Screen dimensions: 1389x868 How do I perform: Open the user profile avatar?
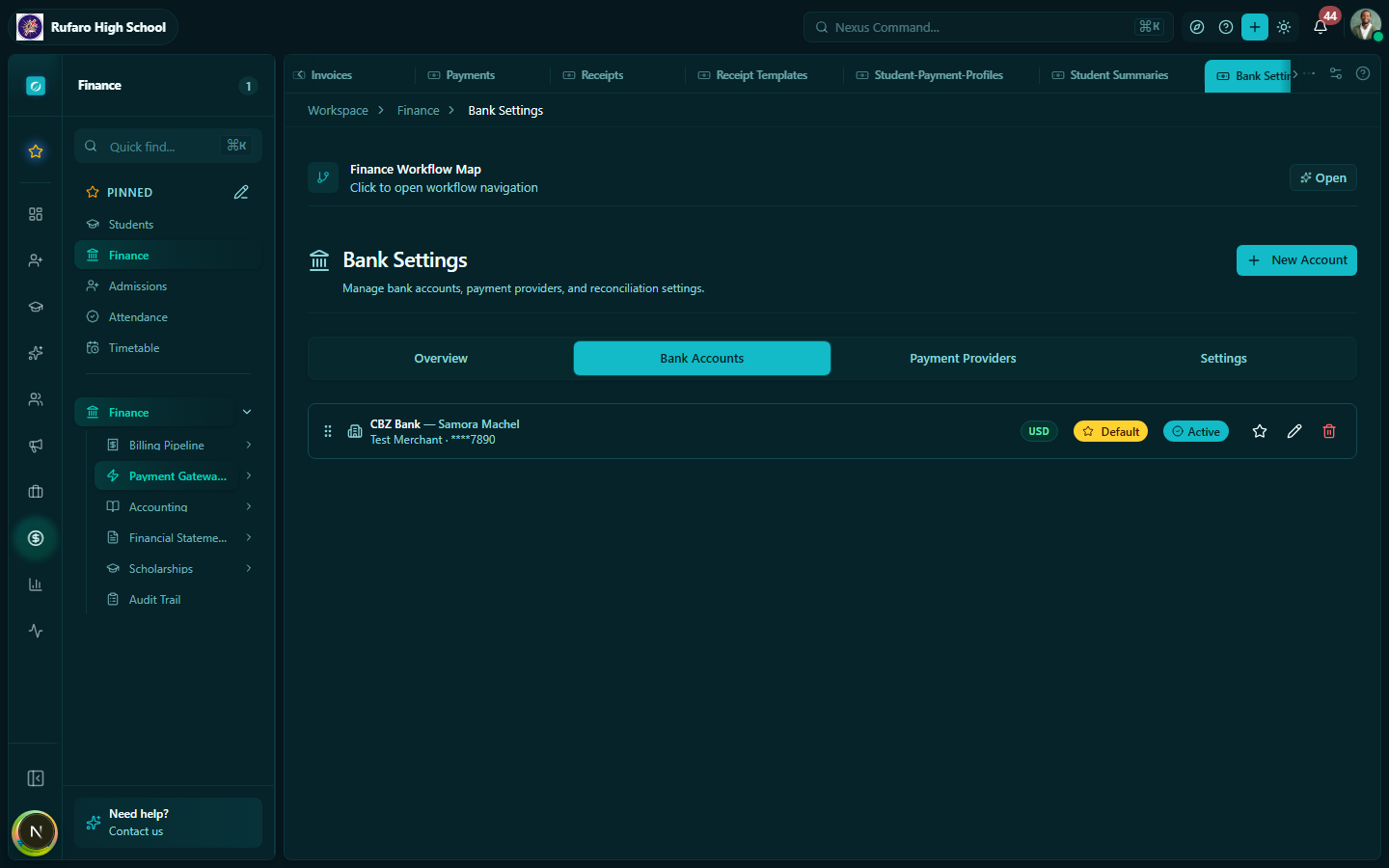pos(1366,25)
